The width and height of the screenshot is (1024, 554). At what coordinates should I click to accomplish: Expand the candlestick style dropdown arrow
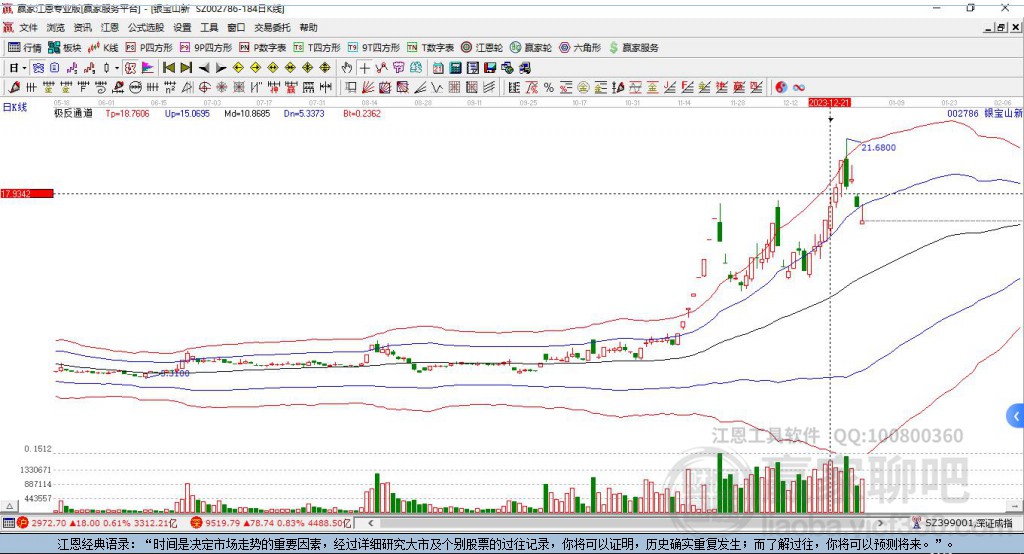coord(116,67)
